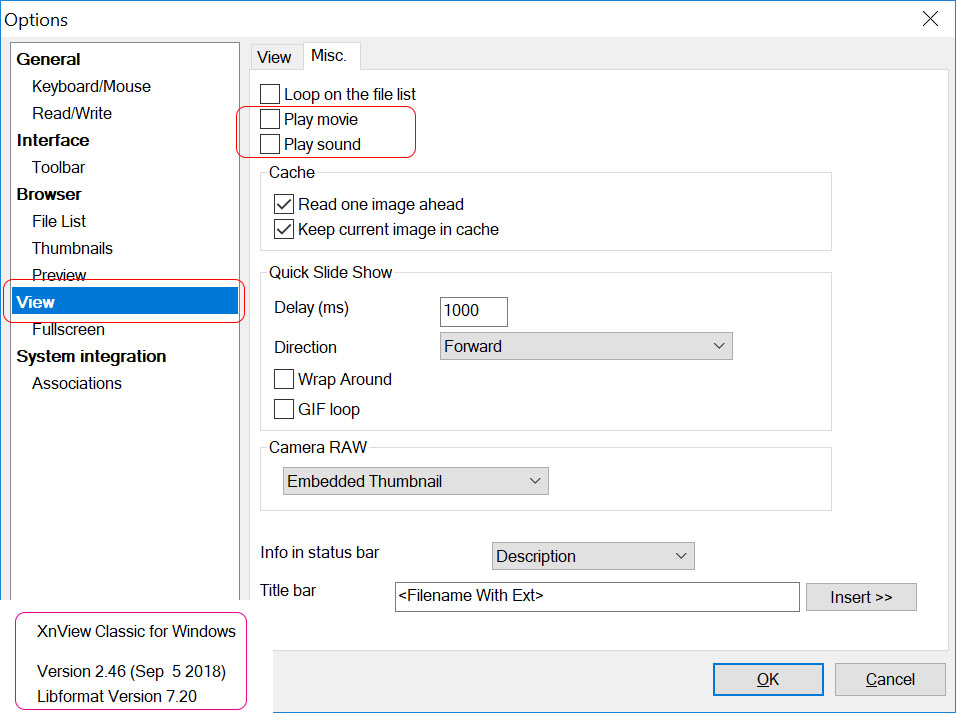Toggle Keep current image in cache
Viewport: 956px width, 713px height.
click(284, 230)
